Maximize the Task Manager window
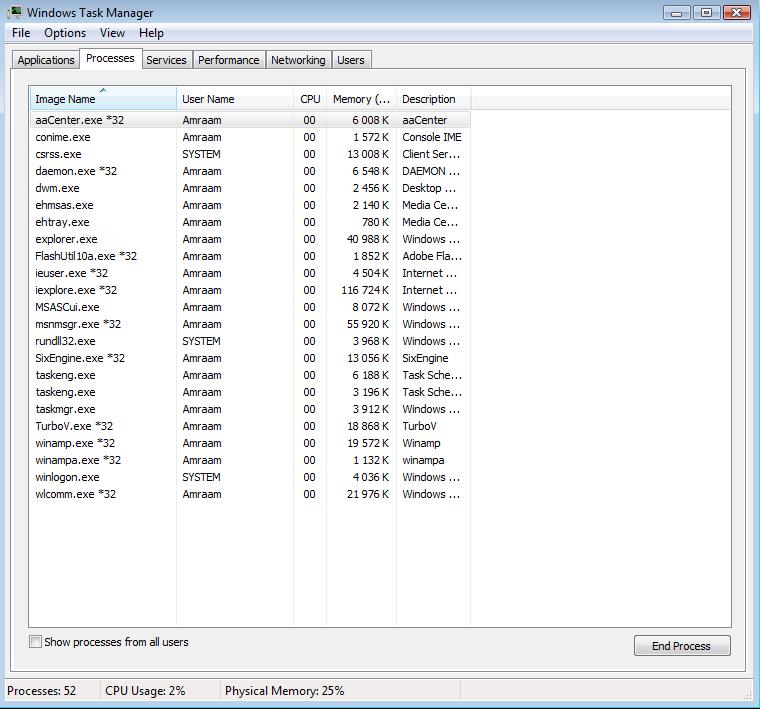 point(707,13)
